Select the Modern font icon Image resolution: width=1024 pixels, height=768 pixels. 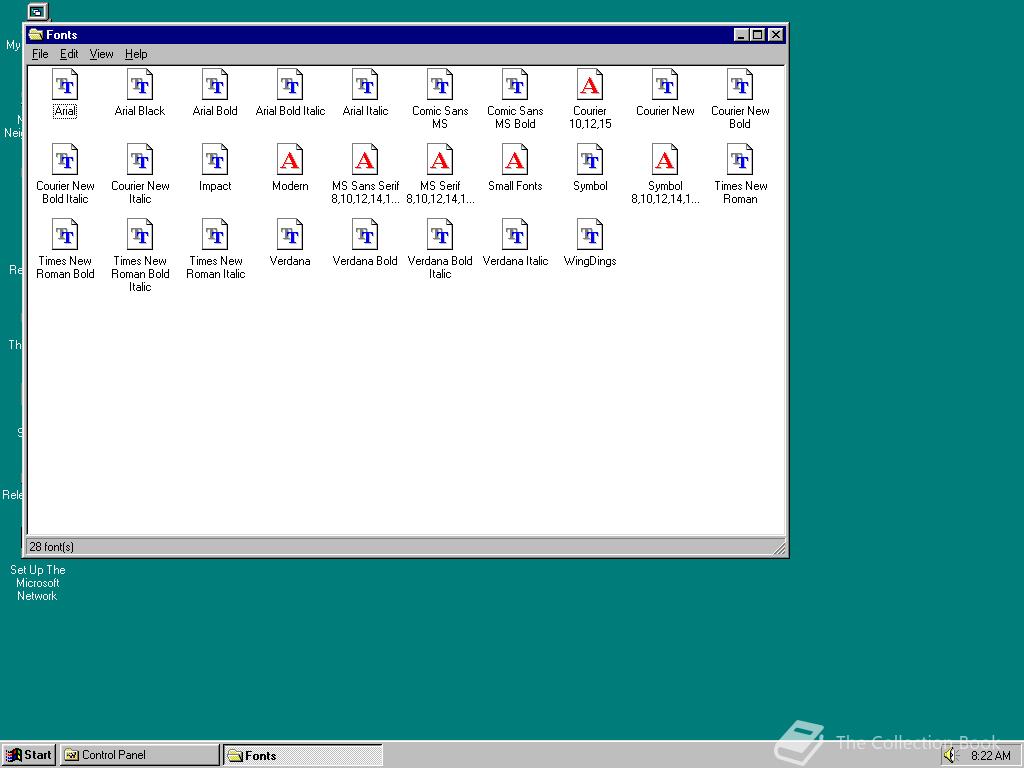pyautogui.click(x=289, y=160)
